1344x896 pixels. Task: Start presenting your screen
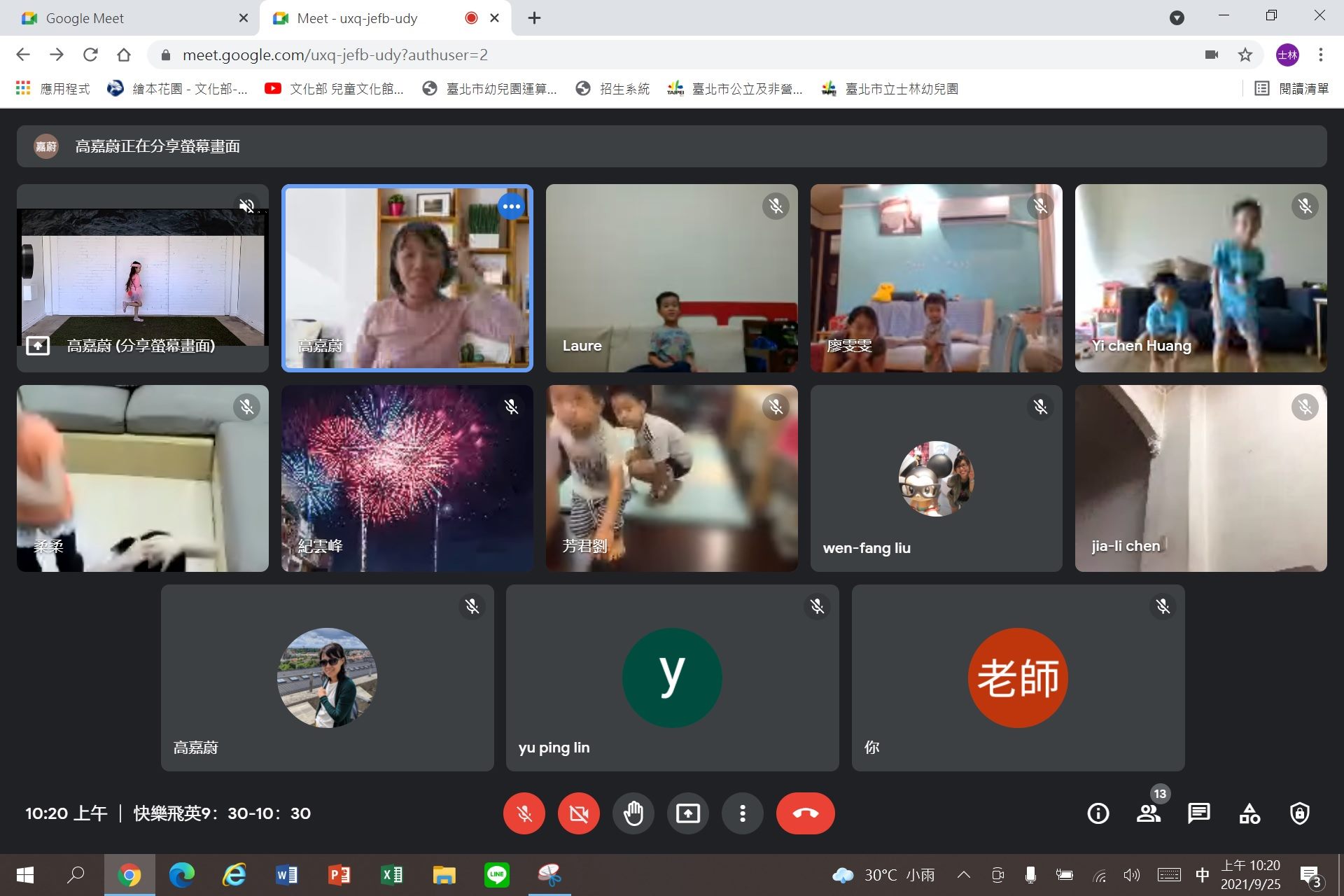[x=688, y=813]
